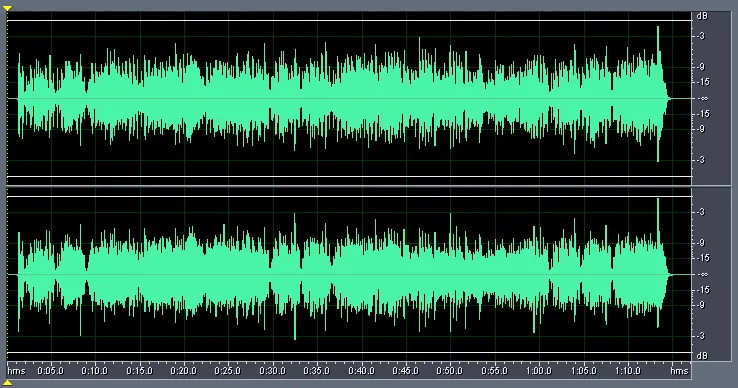The image size is (738, 388).
Task: Click the dB label at the scale's bottom
Action: pos(702,356)
